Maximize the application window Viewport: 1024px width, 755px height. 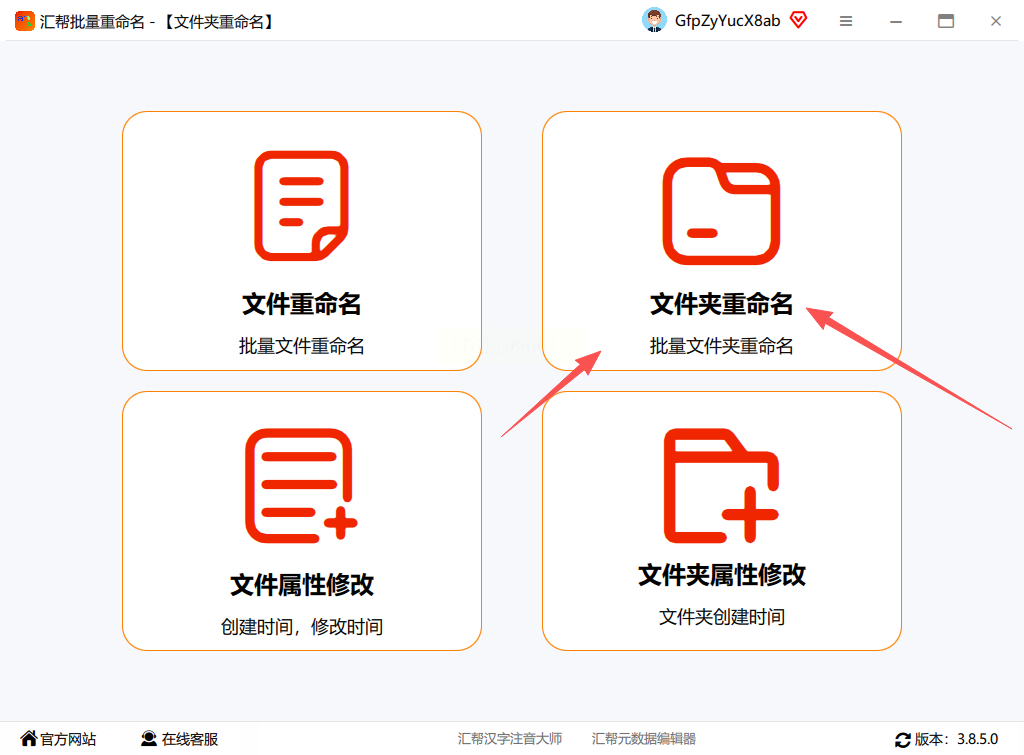coord(946,21)
